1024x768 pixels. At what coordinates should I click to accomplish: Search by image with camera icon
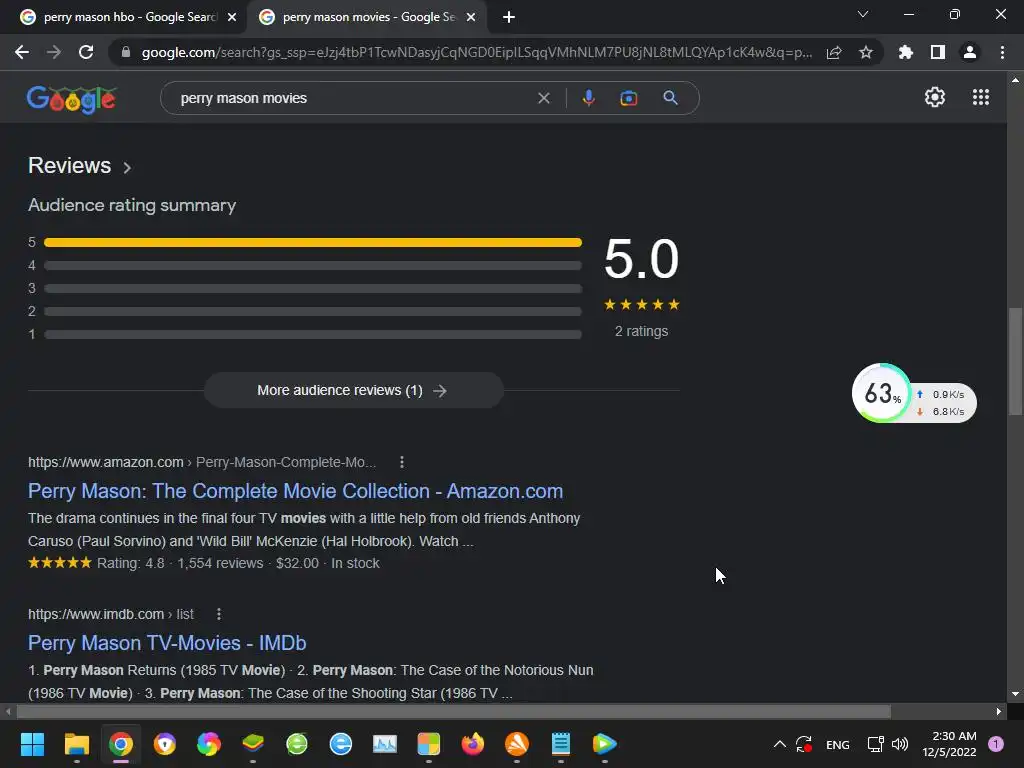point(629,98)
